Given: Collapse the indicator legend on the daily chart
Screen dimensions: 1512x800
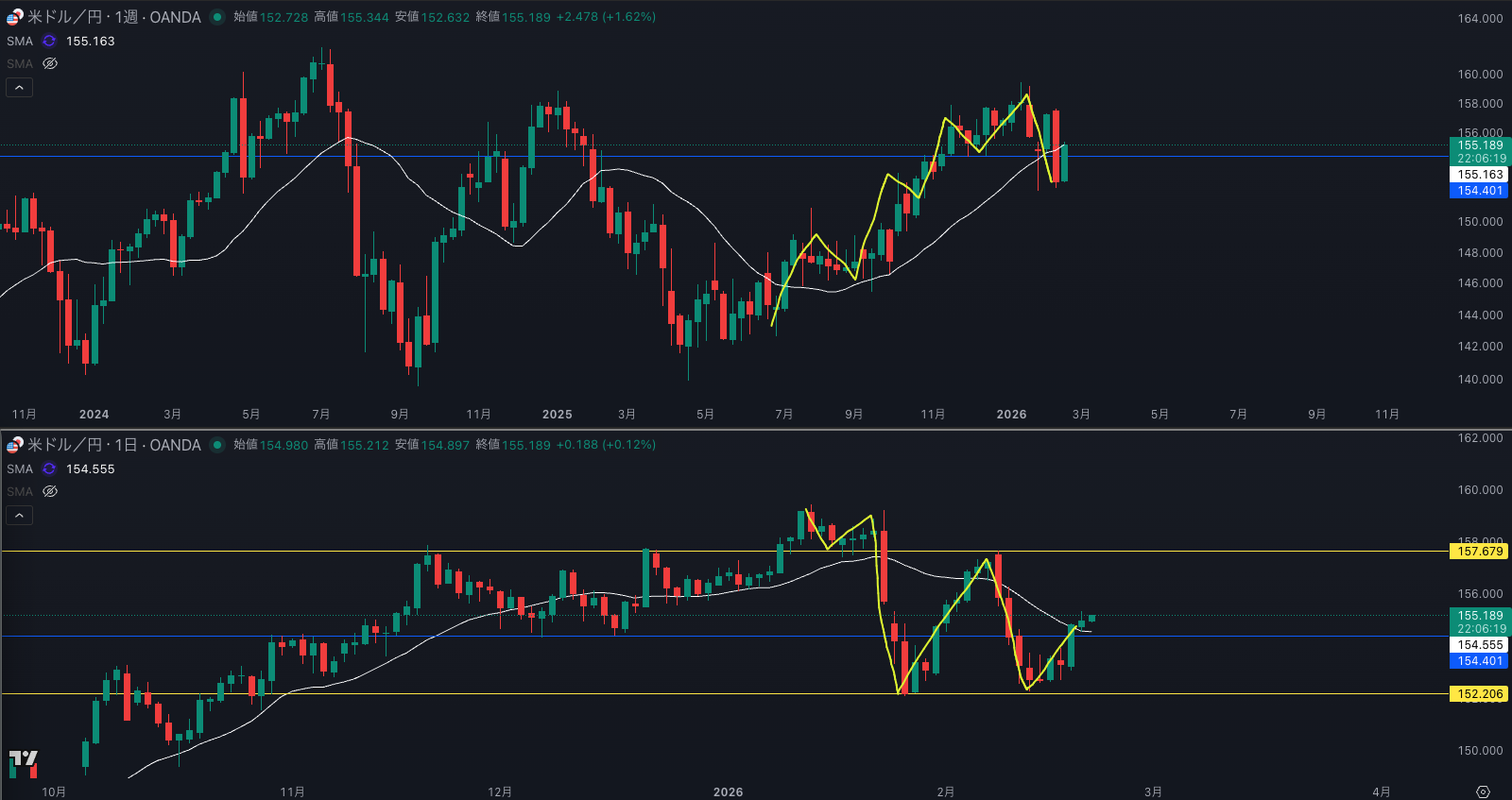Looking at the screenshot, I should point(20,516).
